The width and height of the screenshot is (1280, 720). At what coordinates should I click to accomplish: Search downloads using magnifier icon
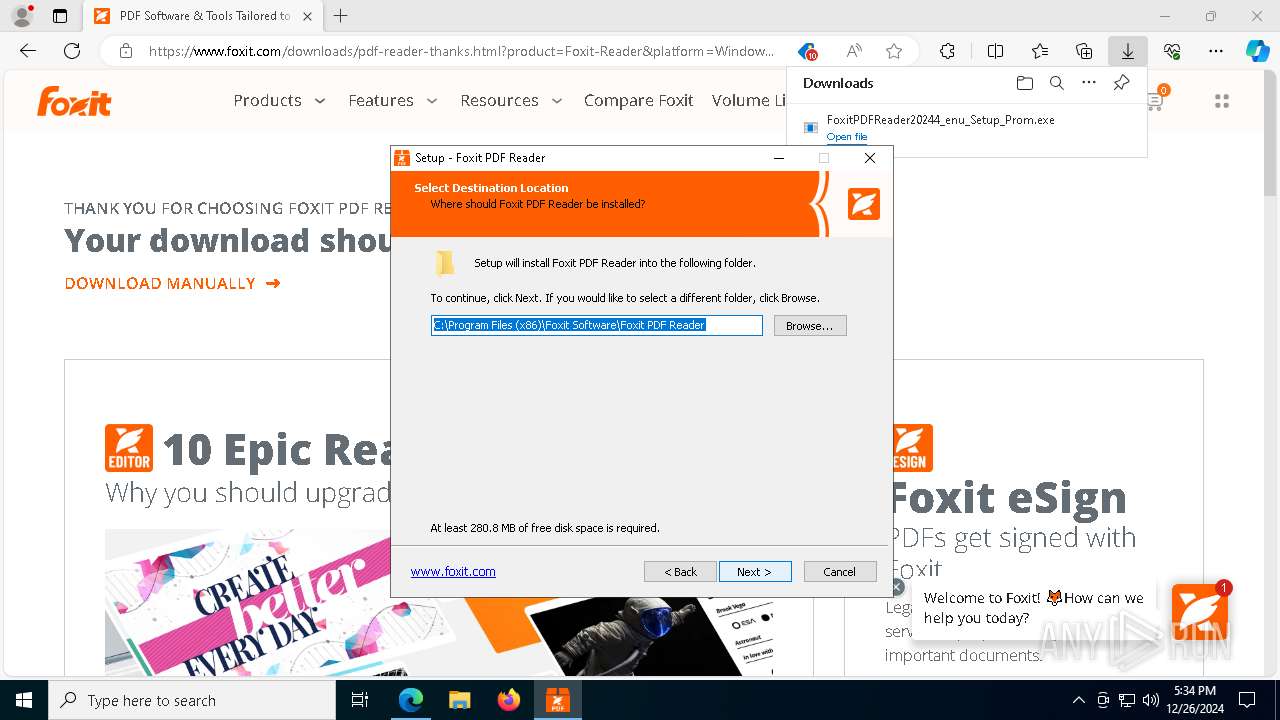point(1056,83)
